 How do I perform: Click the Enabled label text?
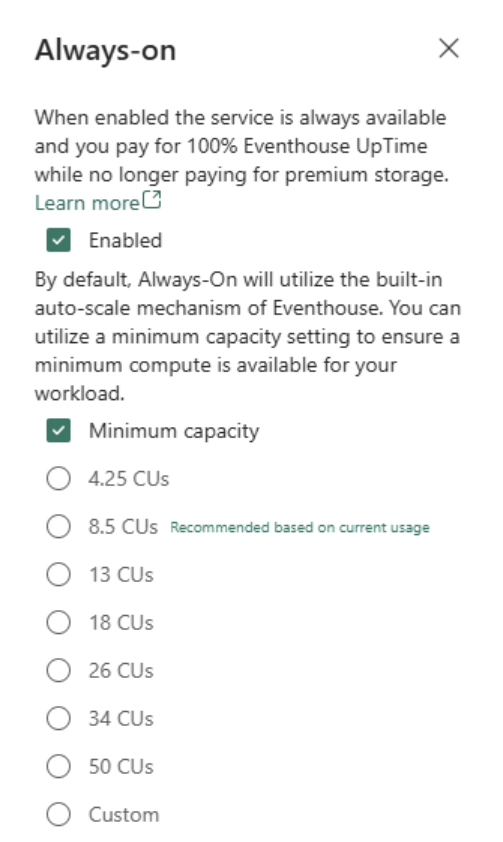125,240
